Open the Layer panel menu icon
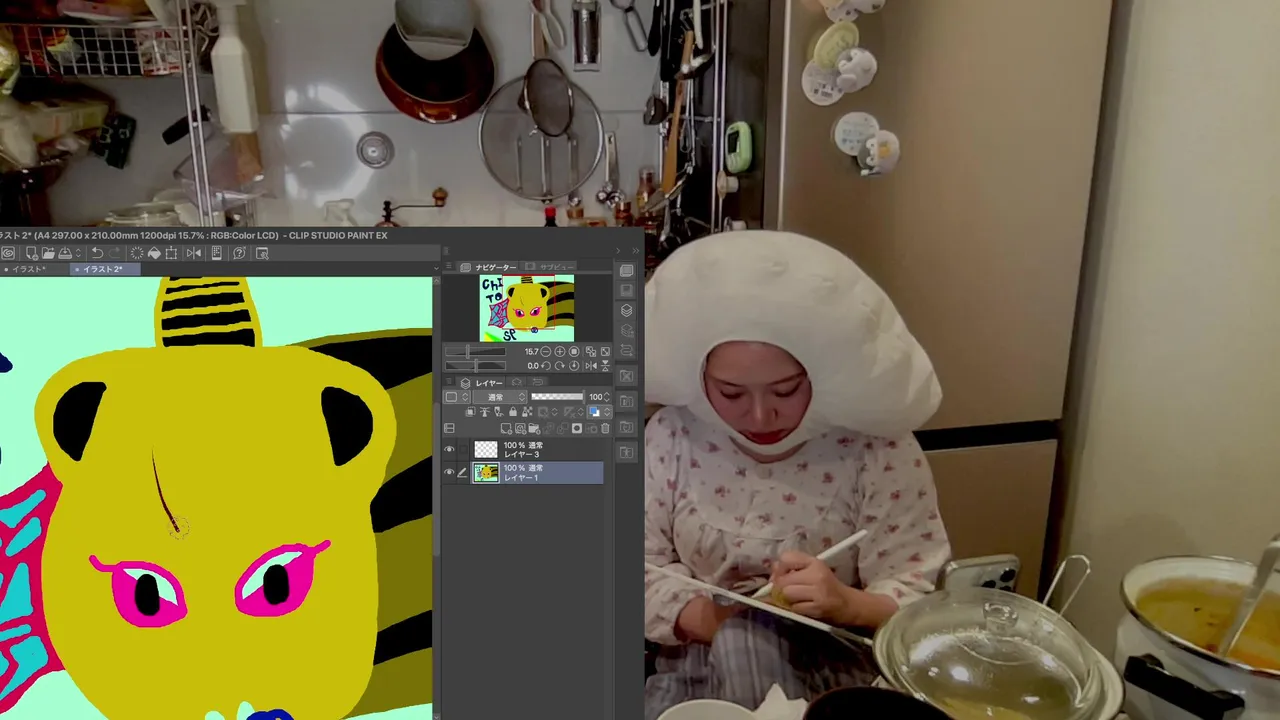 click(x=449, y=381)
